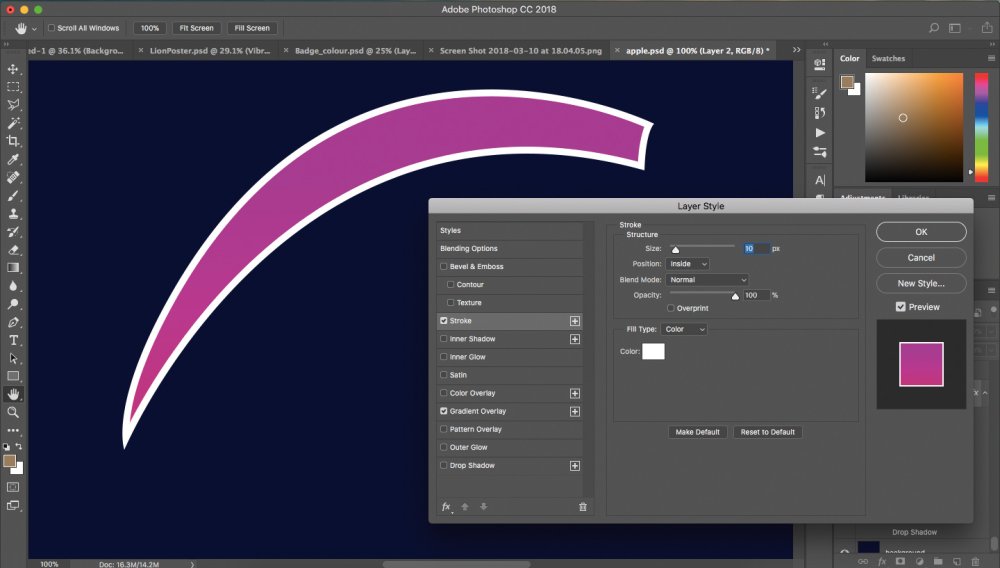Disable the Gradient Overlay checkbox
1000x568 pixels.
(x=444, y=411)
